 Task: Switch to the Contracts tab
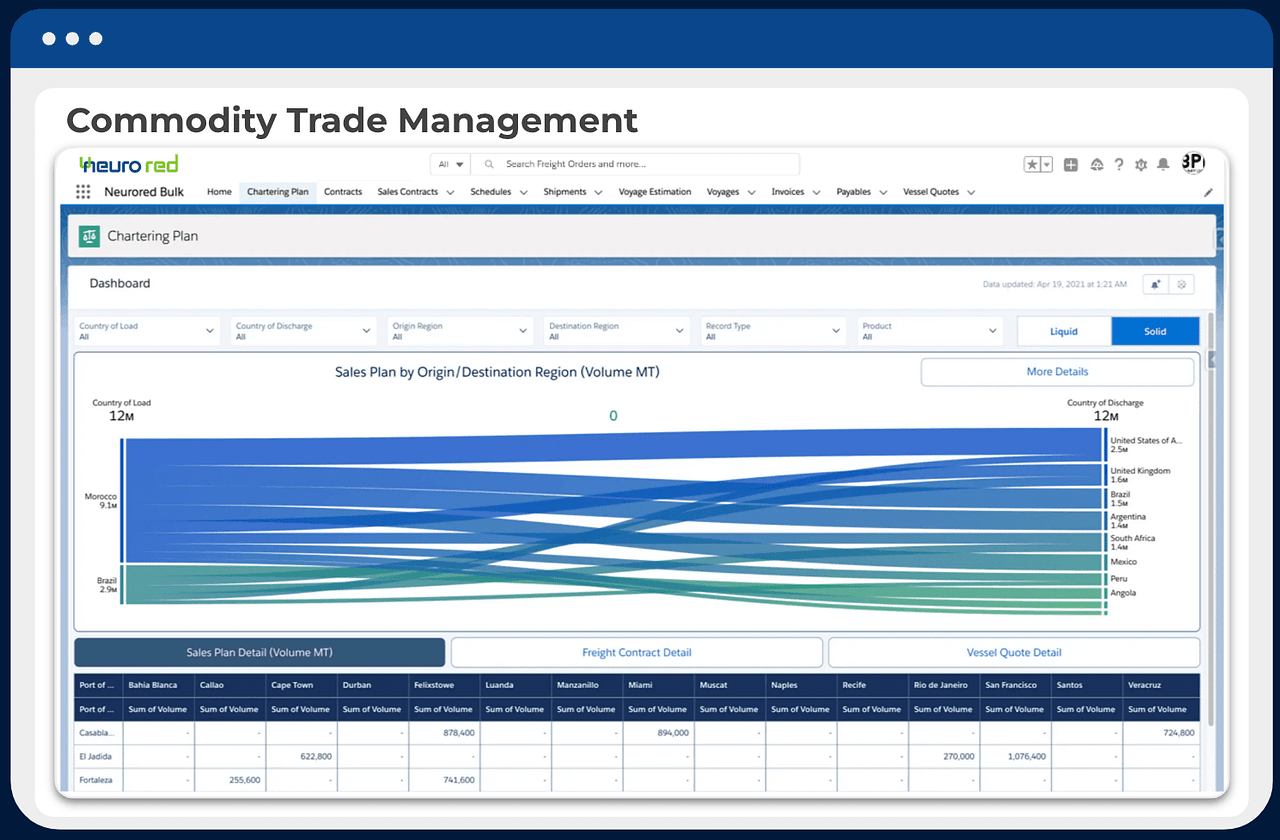[343, 191]
